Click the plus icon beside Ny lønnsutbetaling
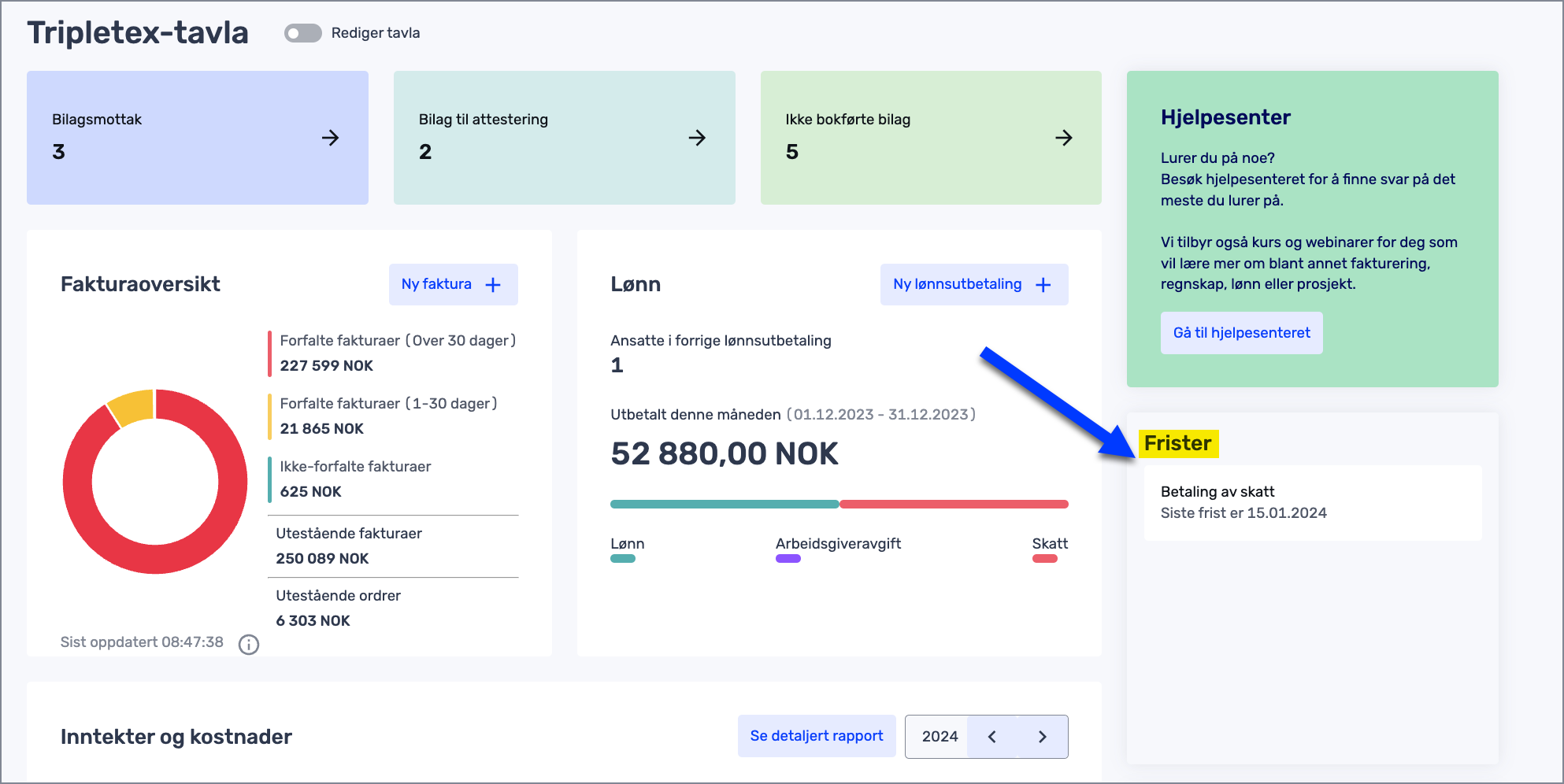The image size is (1564, 784). click(x=1043, y=285)
